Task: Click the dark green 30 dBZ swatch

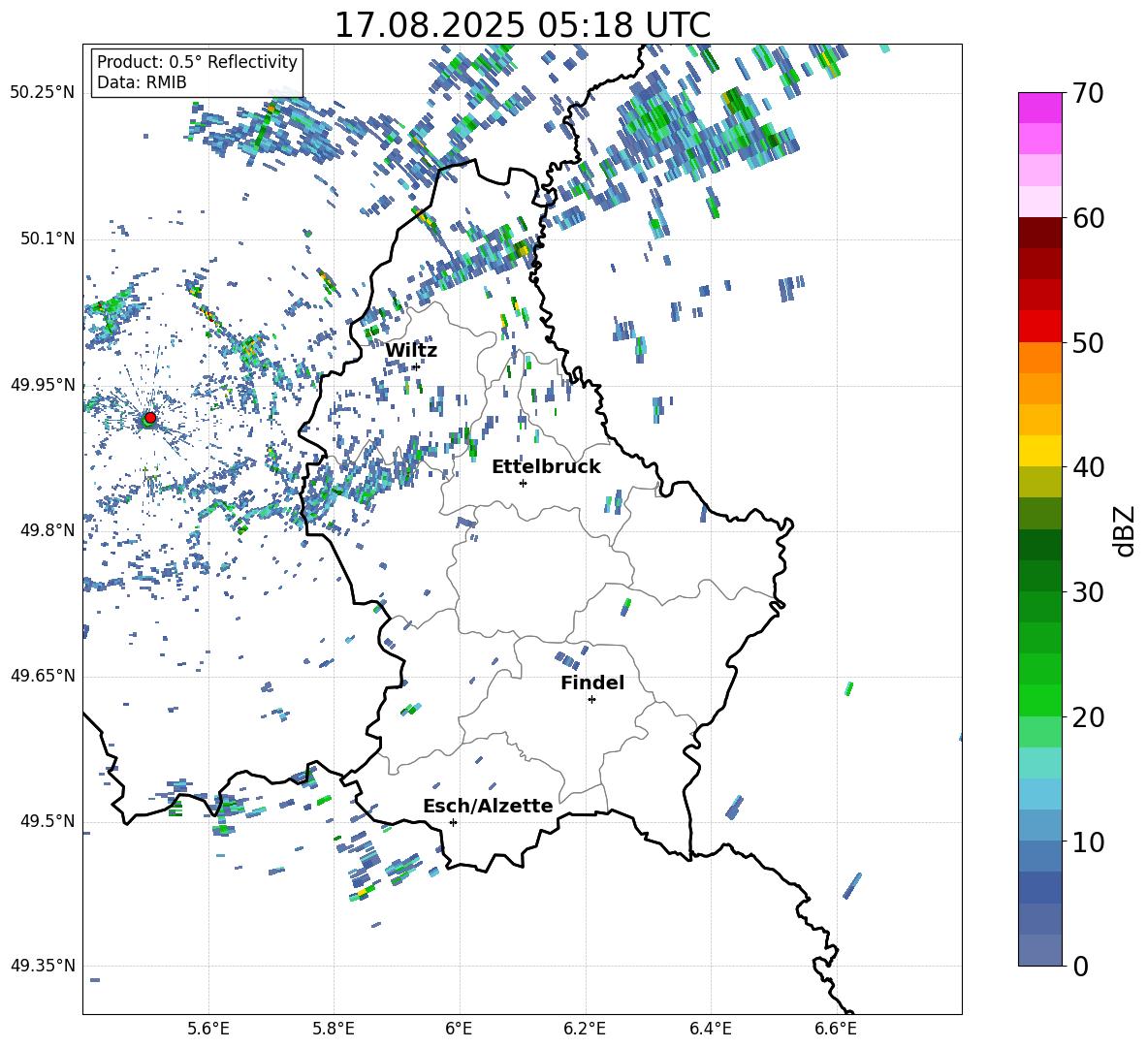Action: (1039, 576)
